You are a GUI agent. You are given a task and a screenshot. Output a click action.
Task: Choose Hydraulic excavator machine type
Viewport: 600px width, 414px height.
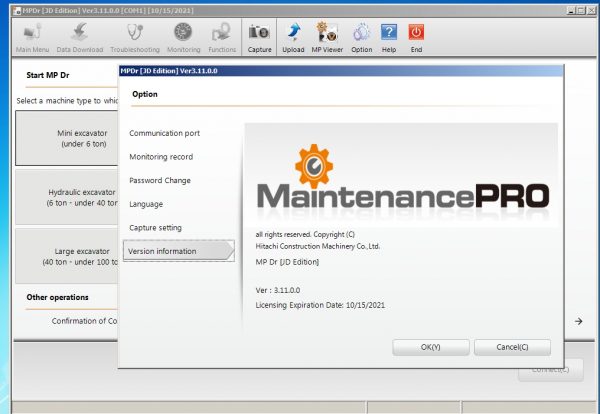[67, 197]
